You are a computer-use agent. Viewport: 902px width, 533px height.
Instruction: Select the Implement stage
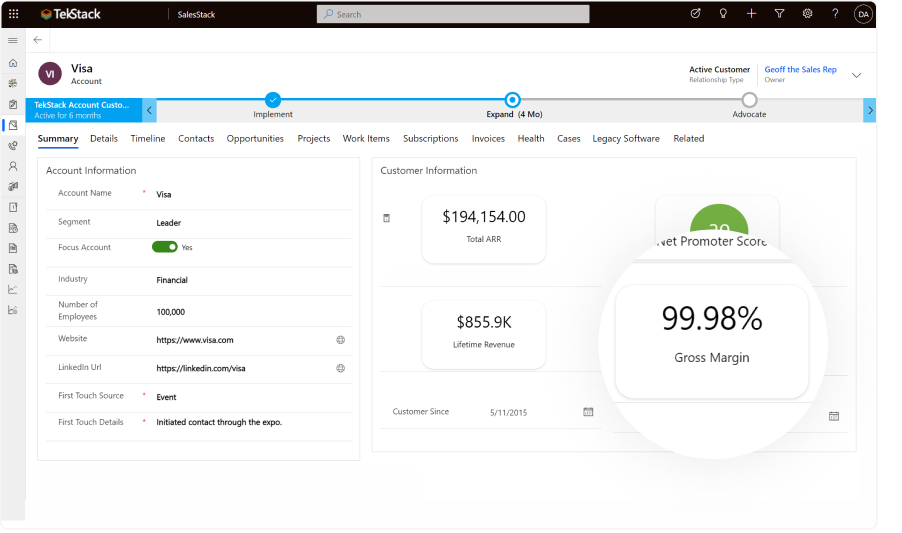[x=273, y=100]
